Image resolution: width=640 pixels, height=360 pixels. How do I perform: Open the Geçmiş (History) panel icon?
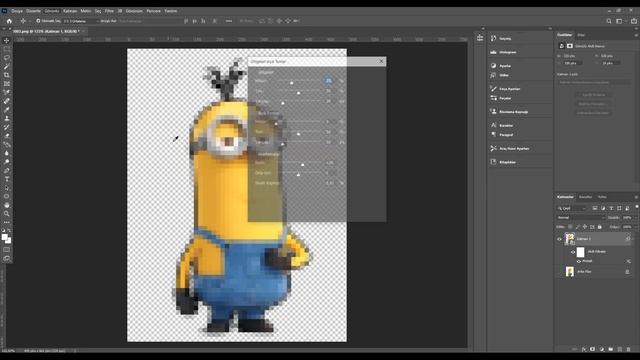click(493, 38)
